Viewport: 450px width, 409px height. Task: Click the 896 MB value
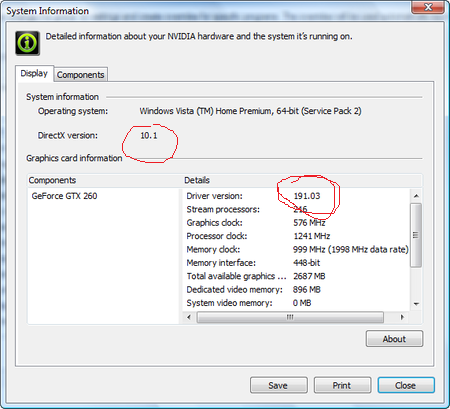307,289
